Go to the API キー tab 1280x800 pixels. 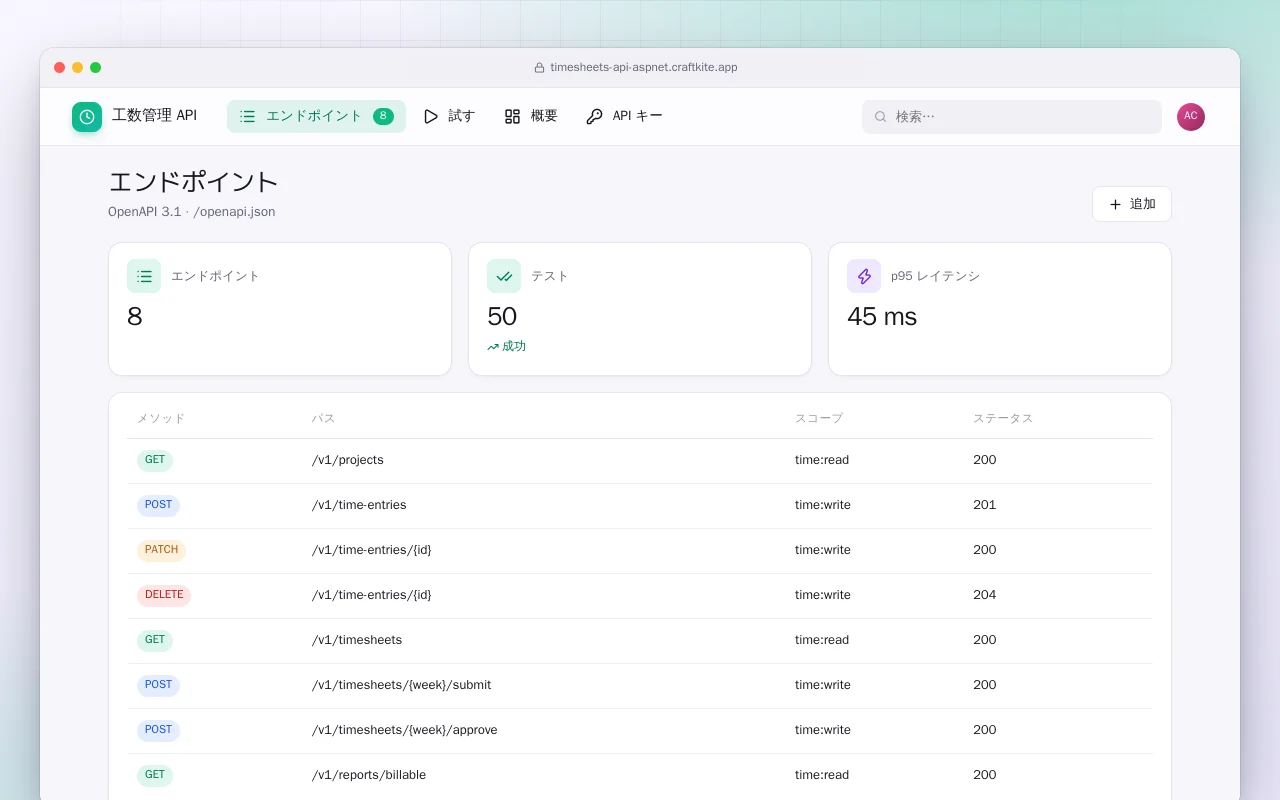tap(624, 116)
